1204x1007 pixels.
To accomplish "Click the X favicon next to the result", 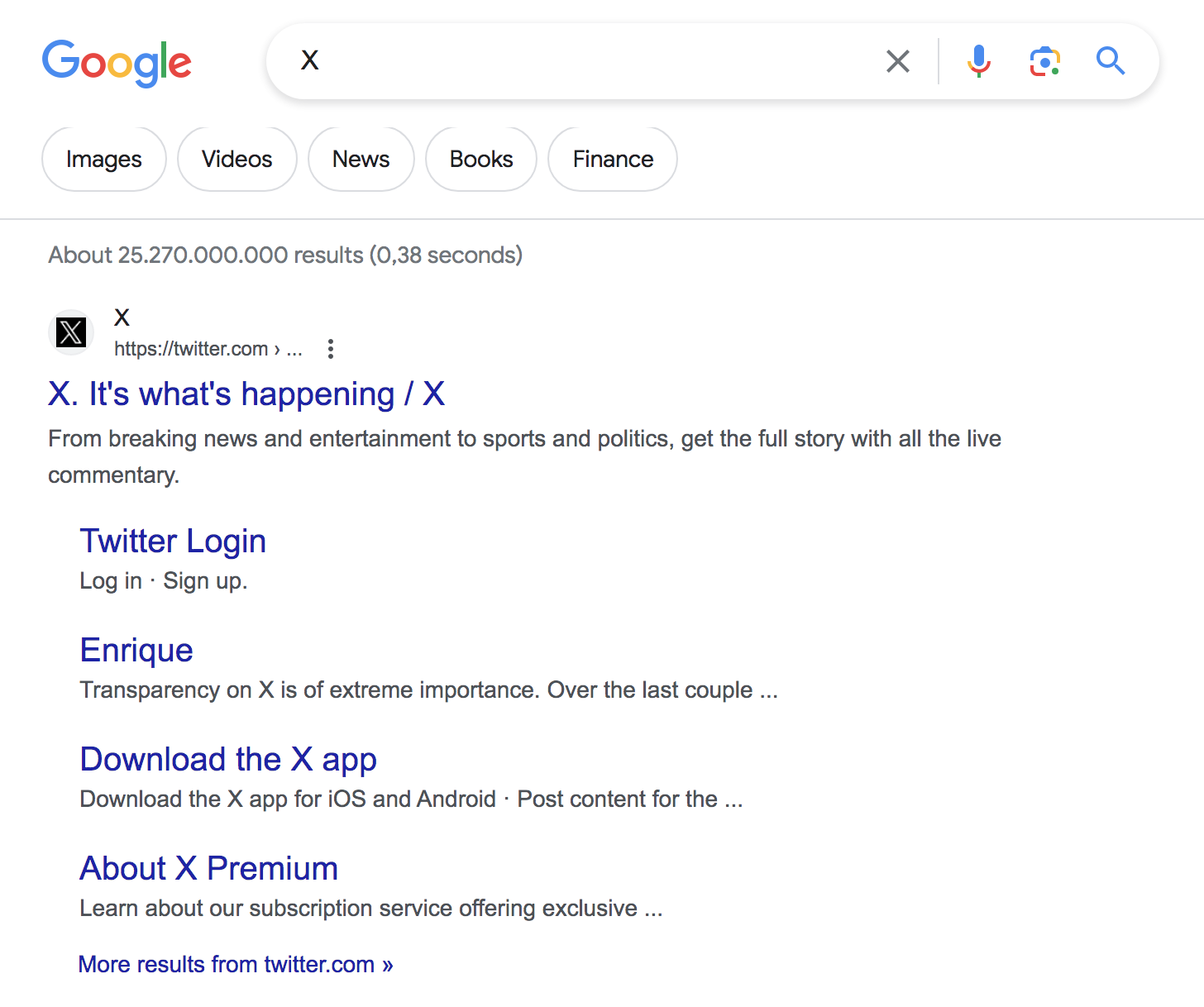I will point(71,333).
